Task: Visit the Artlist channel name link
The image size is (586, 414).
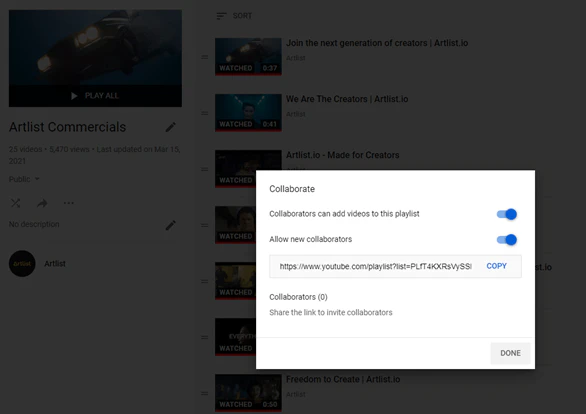Action: tap(55, 263)
